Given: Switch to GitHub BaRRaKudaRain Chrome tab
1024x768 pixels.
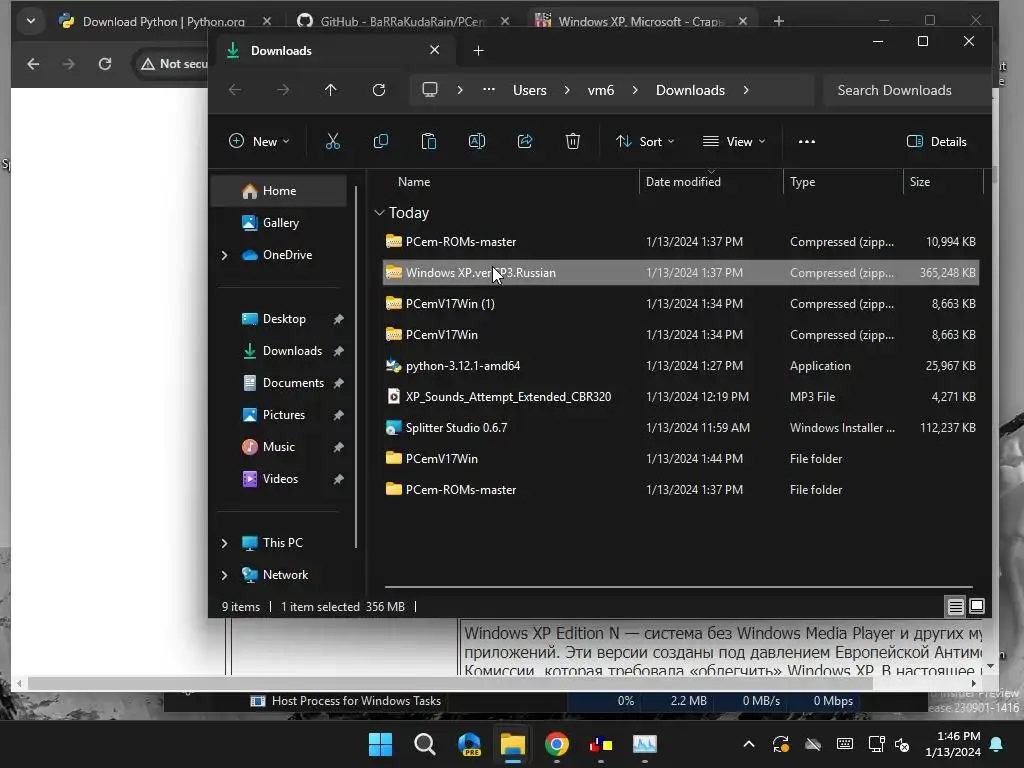Looking at the screenshot, I should (402, 22).
